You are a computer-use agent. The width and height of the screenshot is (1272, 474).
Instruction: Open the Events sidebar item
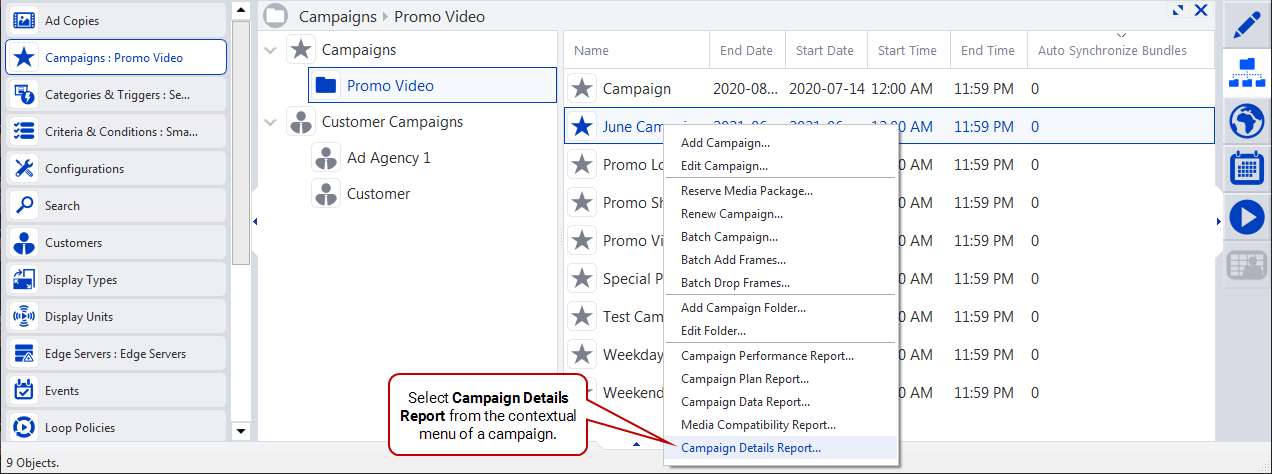pyautogui.click(x=116, y=391)
